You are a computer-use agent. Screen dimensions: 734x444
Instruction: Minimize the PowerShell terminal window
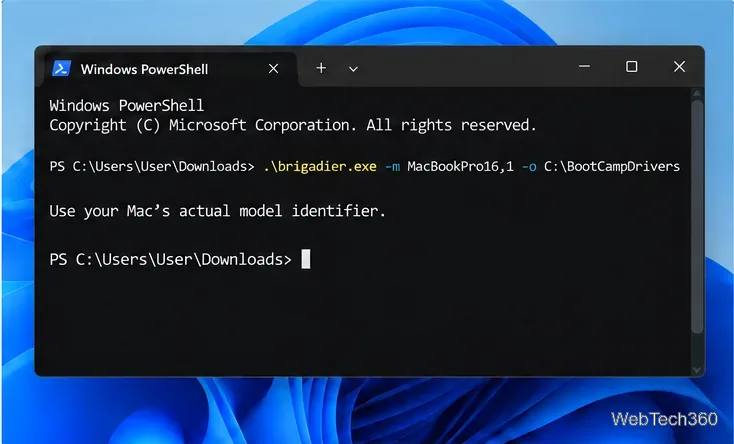click(x=584, y=67)
